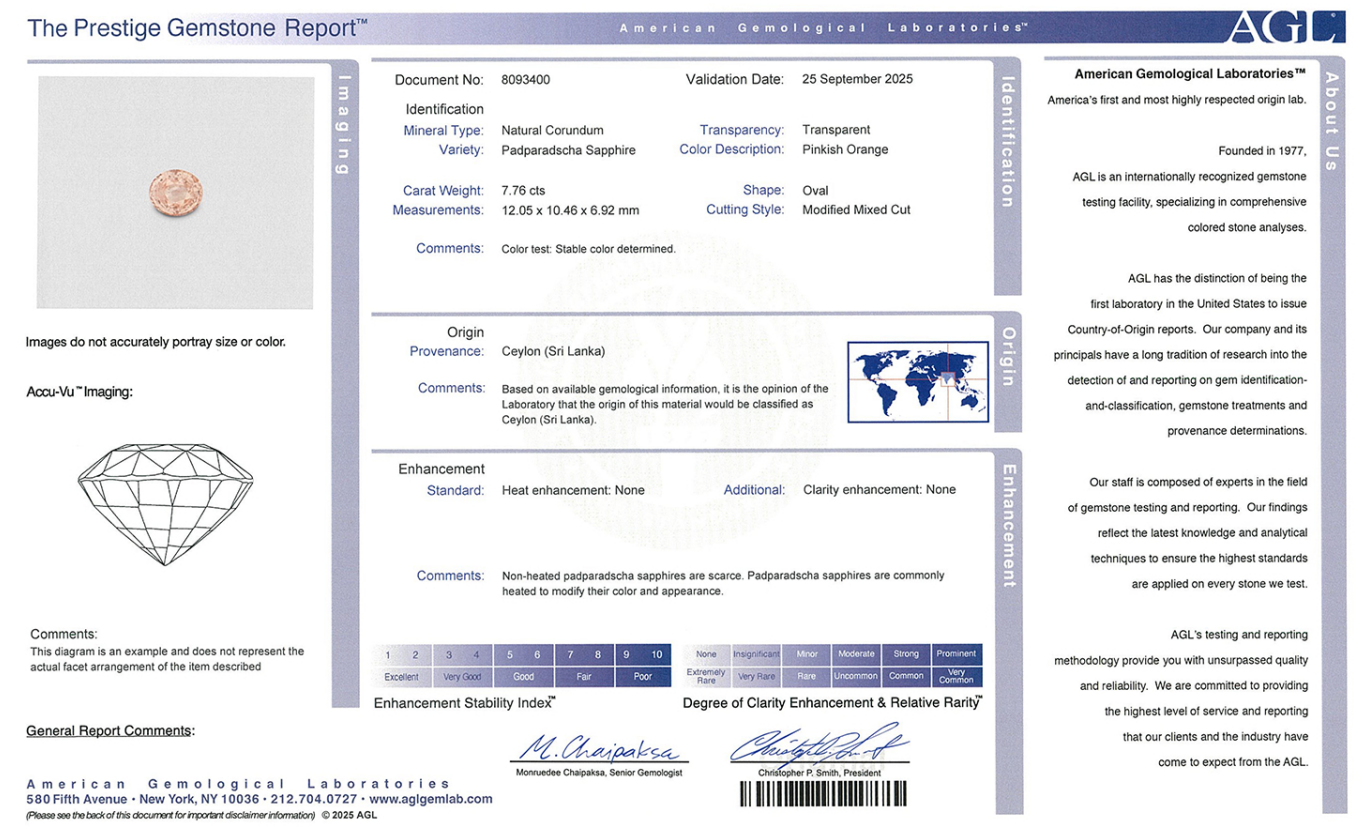1367x827 pixels.
Task: Click the "Color Description:" field label
Action: click(732, 150)
